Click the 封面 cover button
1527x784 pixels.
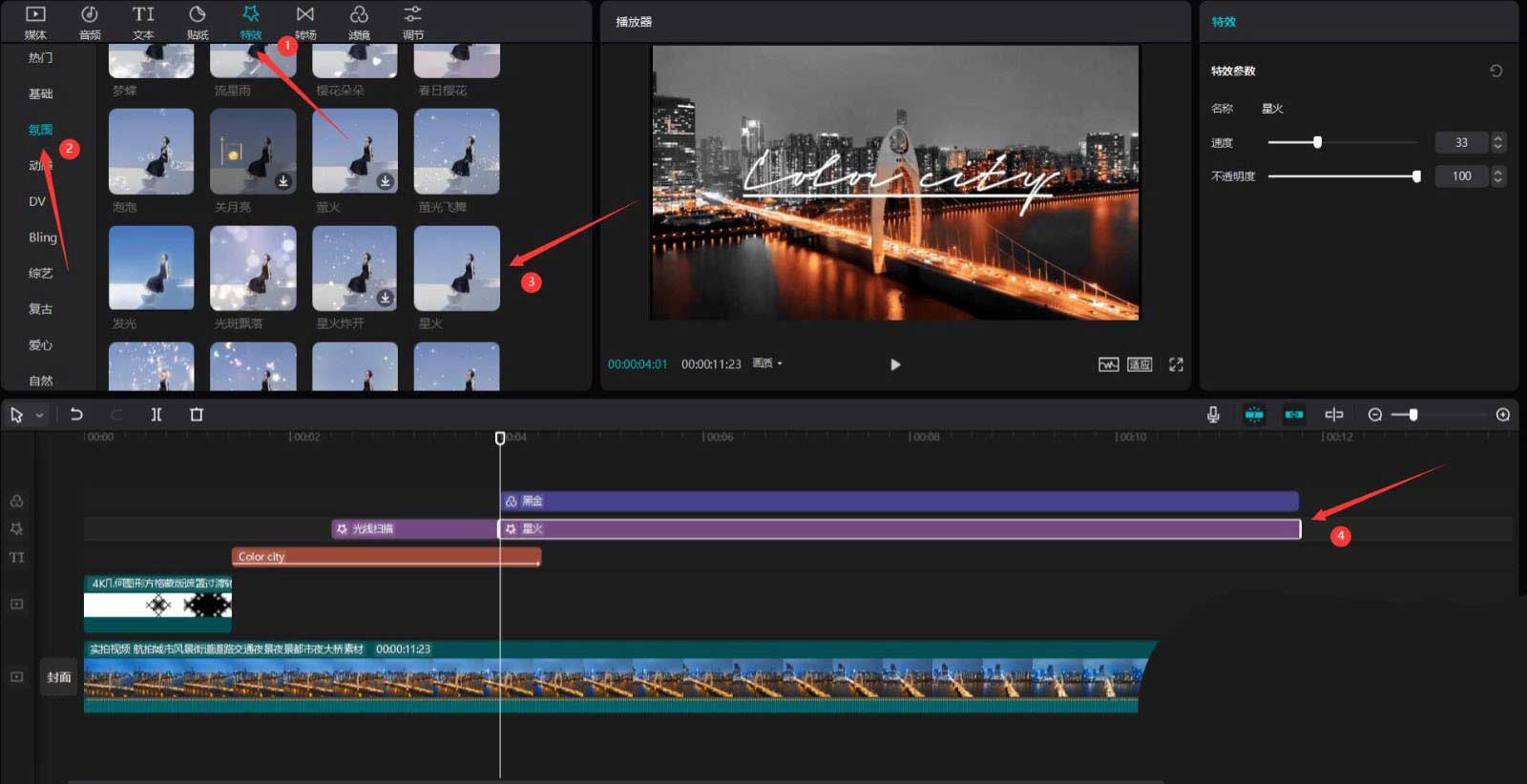pos(59,677)
